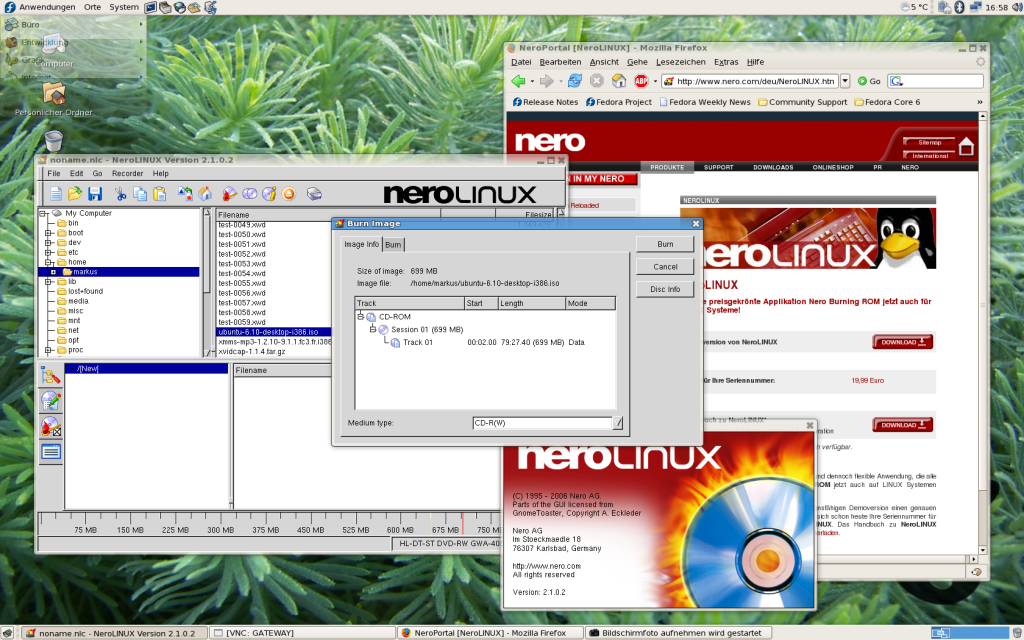Collapse the CD-ROM node in Burn Image

click(x=360, y=316)
